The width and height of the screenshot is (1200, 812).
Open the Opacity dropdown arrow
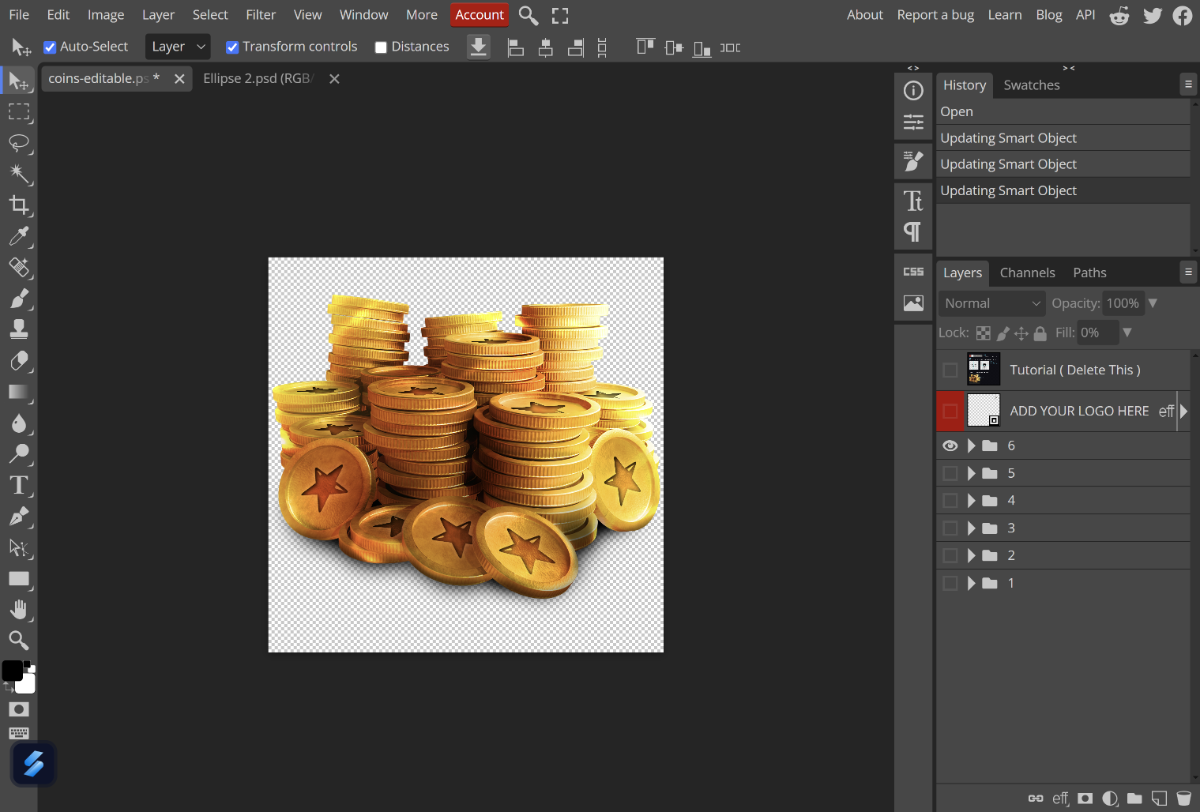1153,303
